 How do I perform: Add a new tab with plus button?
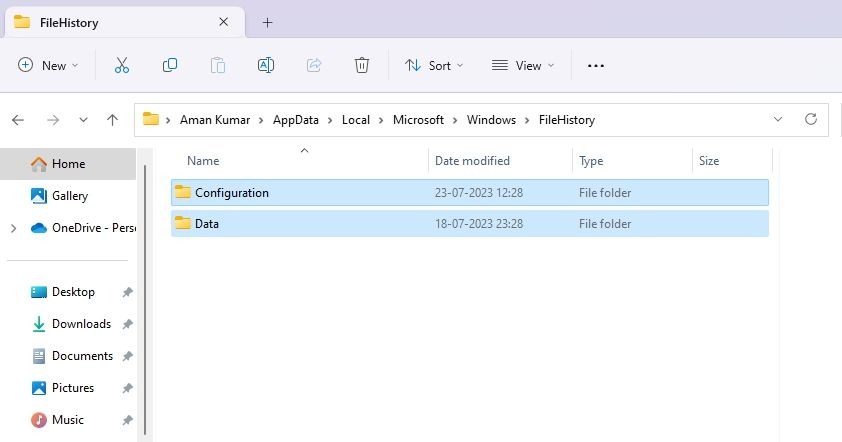267,23
